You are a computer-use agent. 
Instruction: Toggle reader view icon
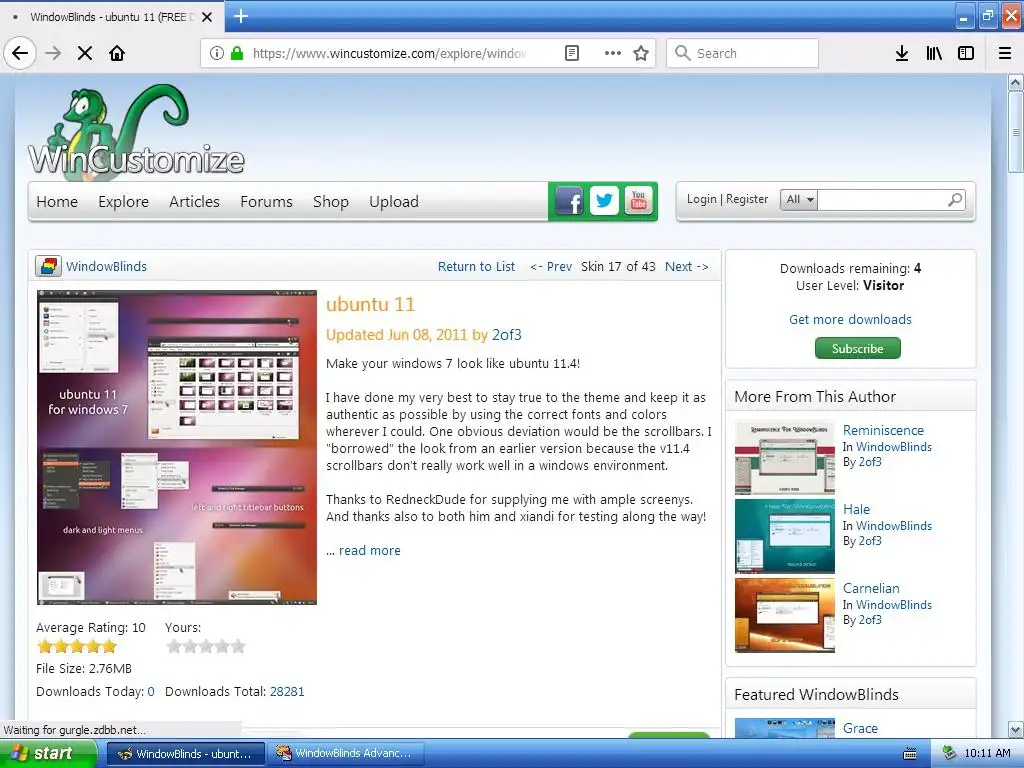click(571, 53)
